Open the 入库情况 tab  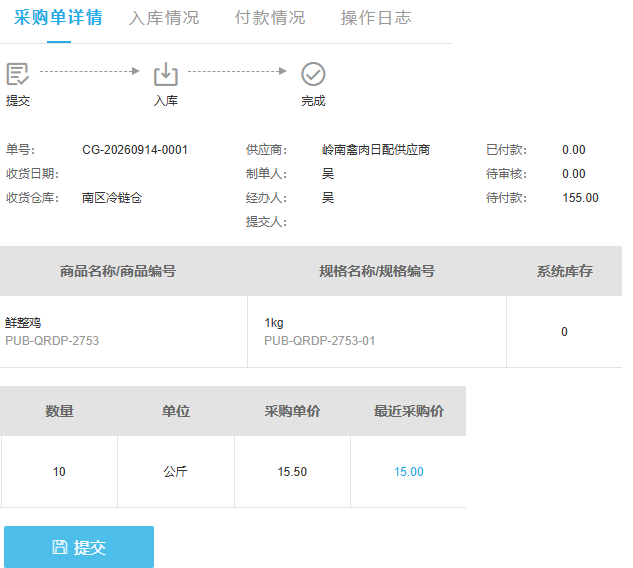(x=164, y=18)
